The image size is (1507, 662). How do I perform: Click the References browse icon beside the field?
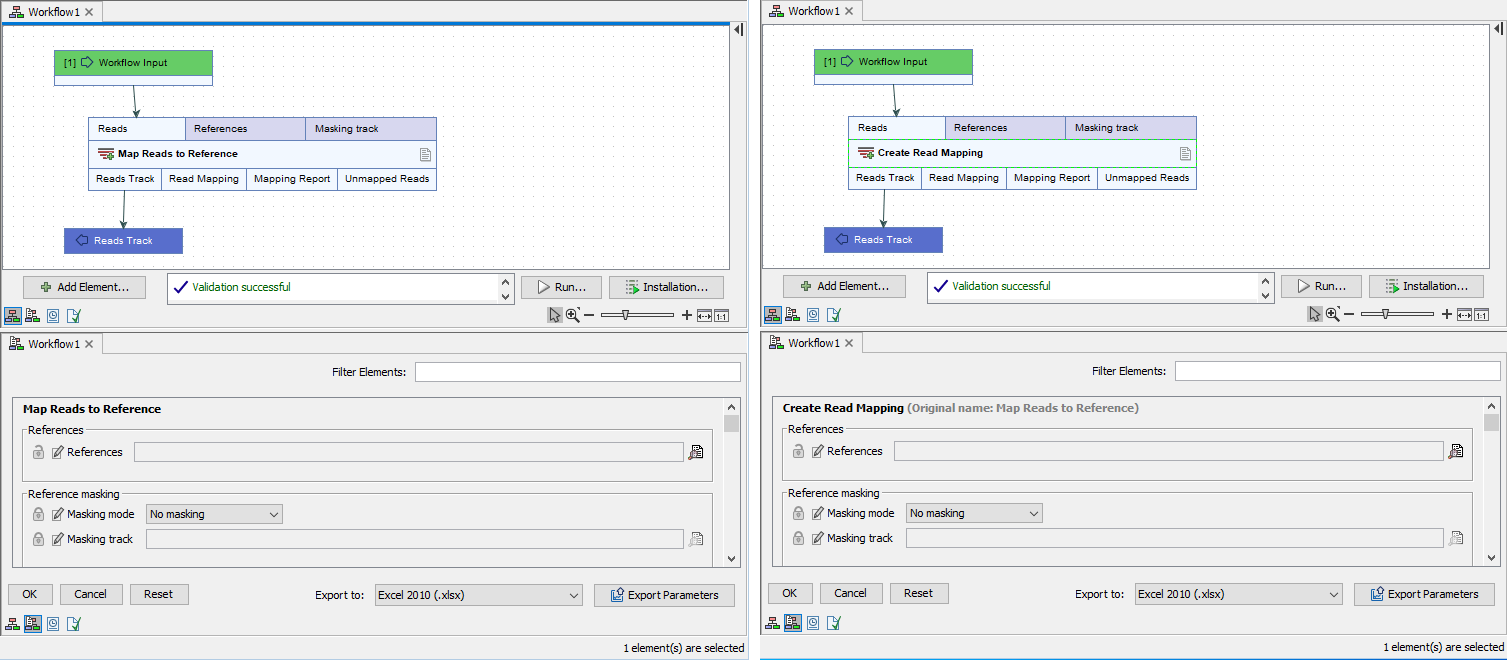[x=696, y=452]
